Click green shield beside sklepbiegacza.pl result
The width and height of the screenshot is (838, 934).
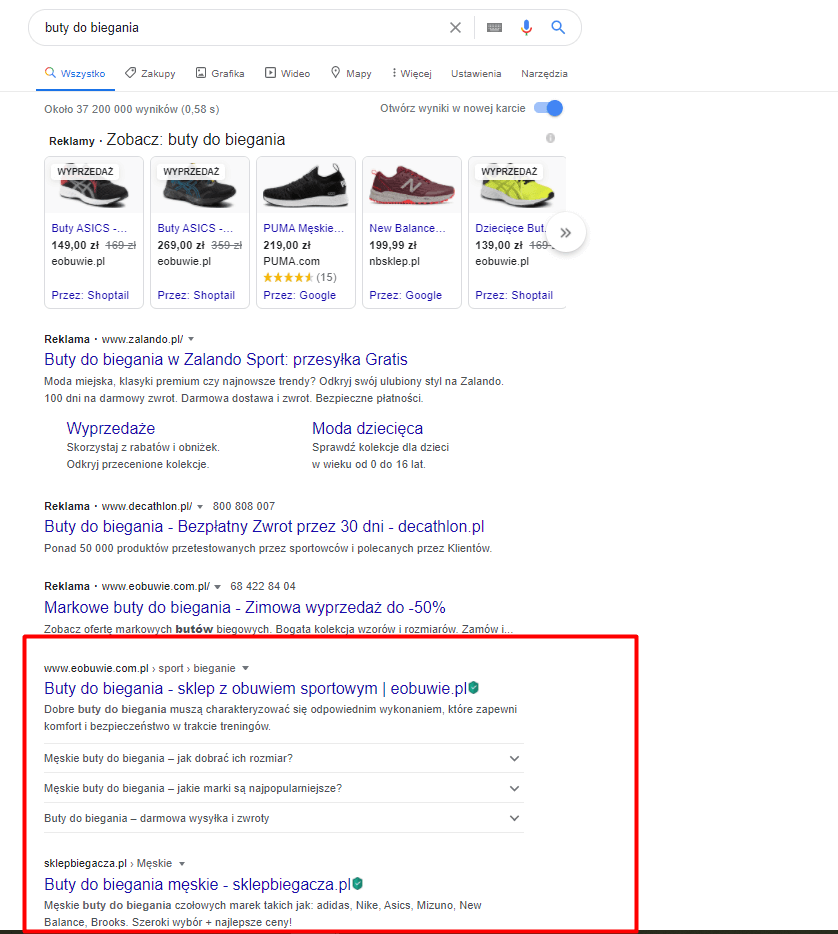357,884
